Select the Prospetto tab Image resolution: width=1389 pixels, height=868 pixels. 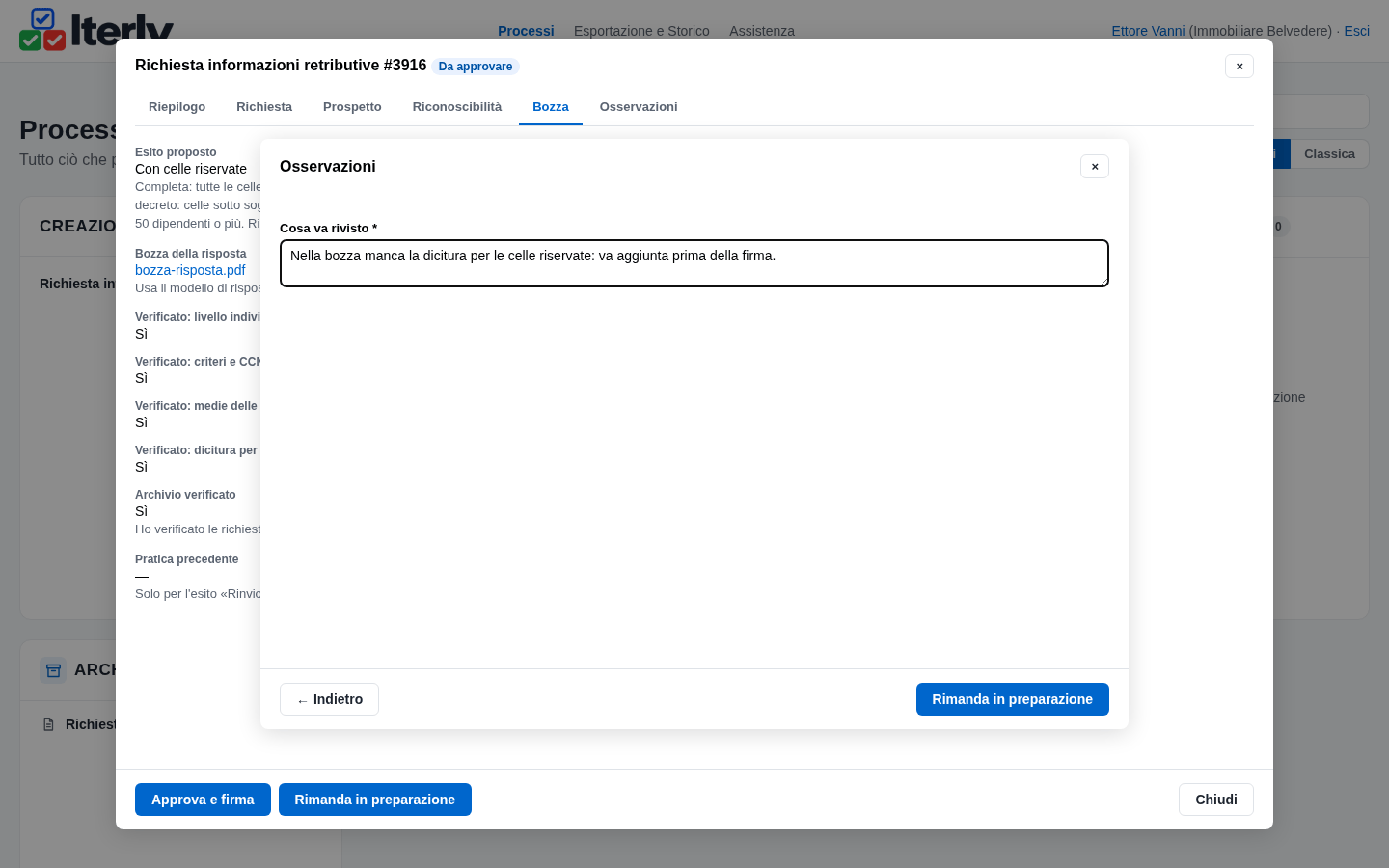(352, 107)
